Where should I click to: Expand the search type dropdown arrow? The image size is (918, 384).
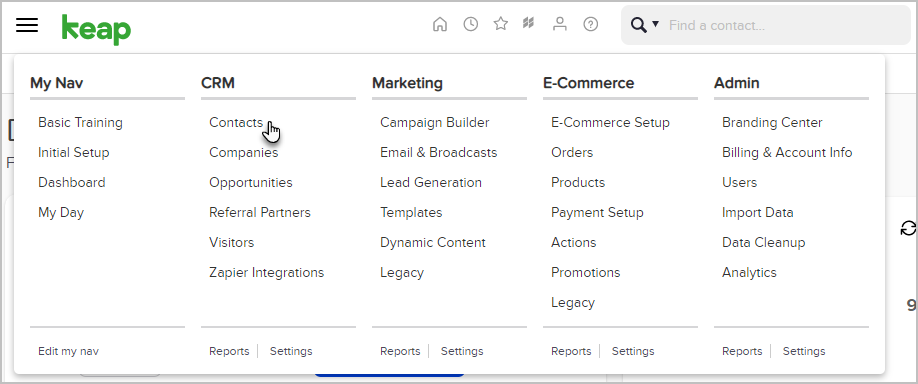click(655, 24)
